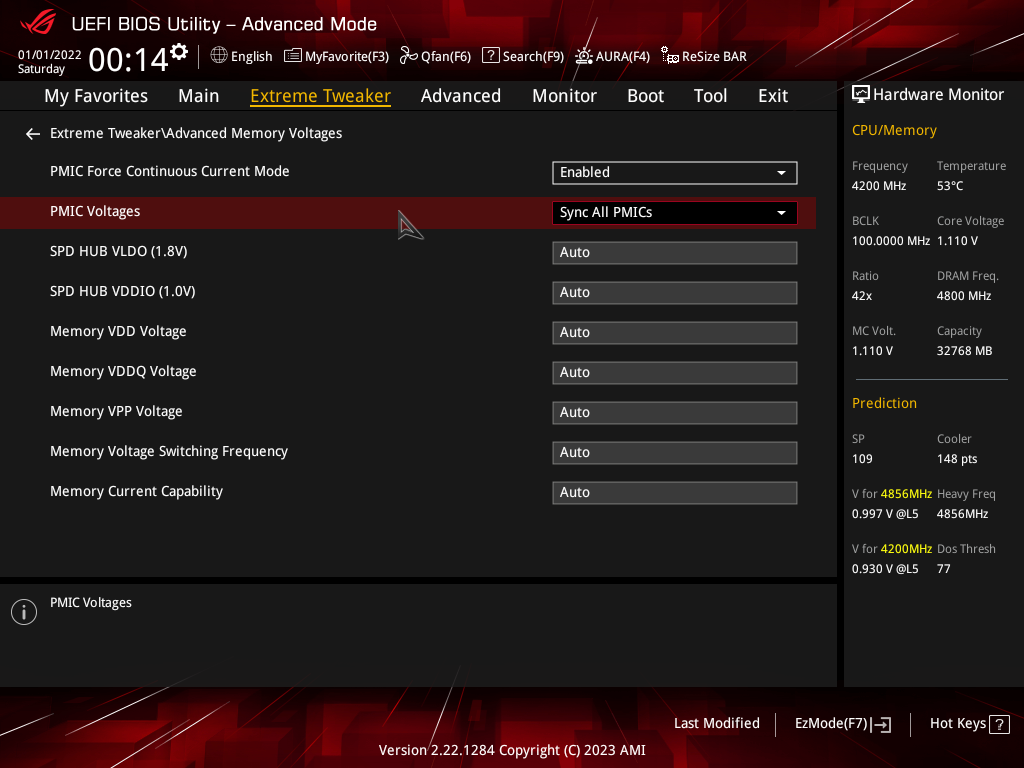Click the 53°C Temperature value

950,186
